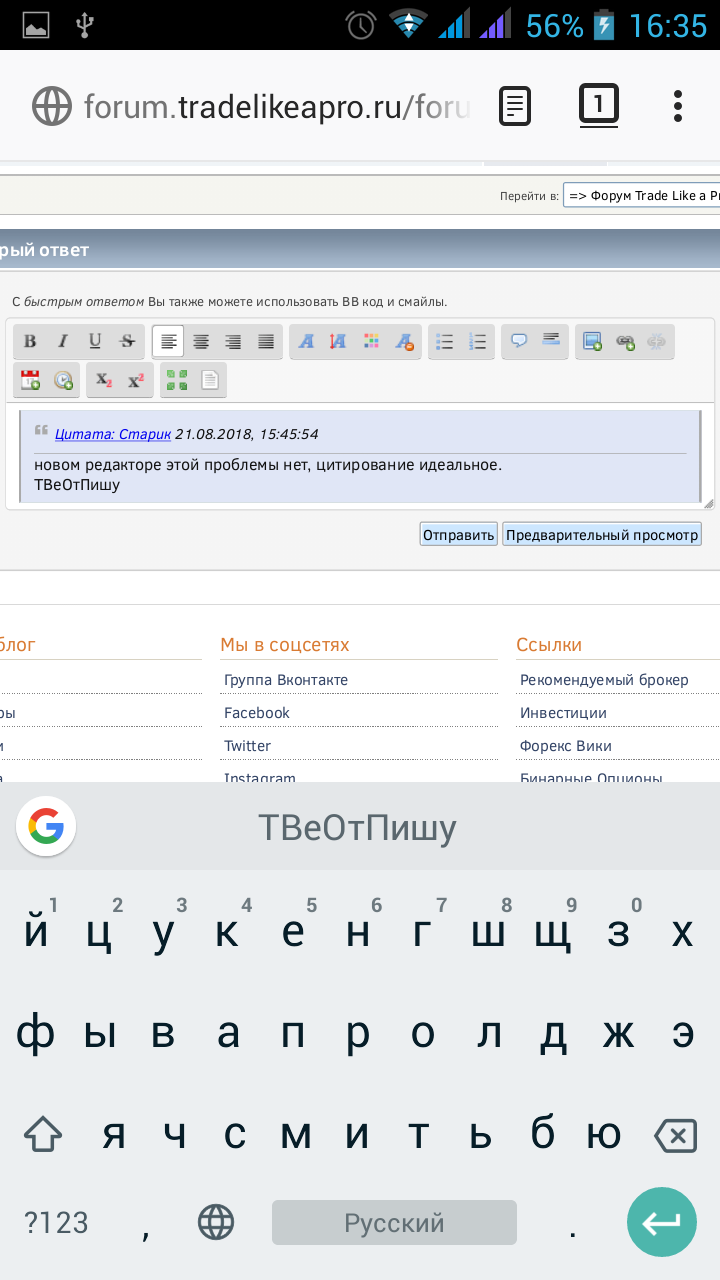Viewport: 720px width, 1280px height.
Task: Tap the й key on keyboard
Action: 37,932
